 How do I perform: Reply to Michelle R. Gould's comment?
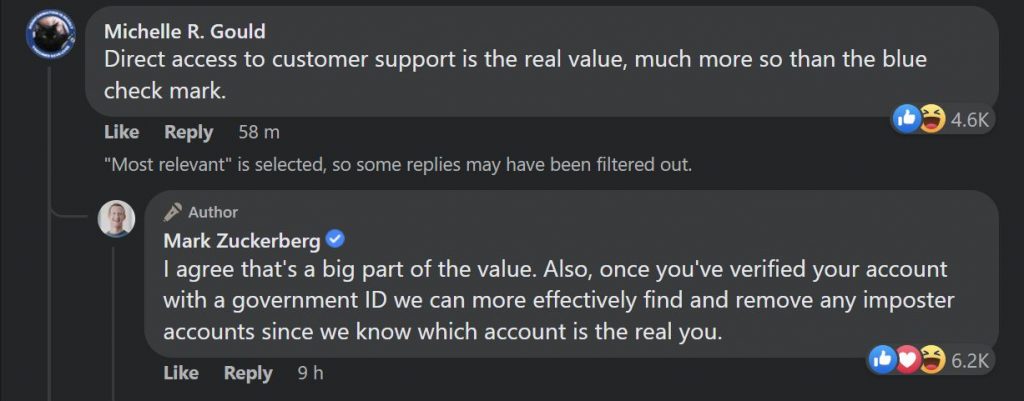[189, 132]
